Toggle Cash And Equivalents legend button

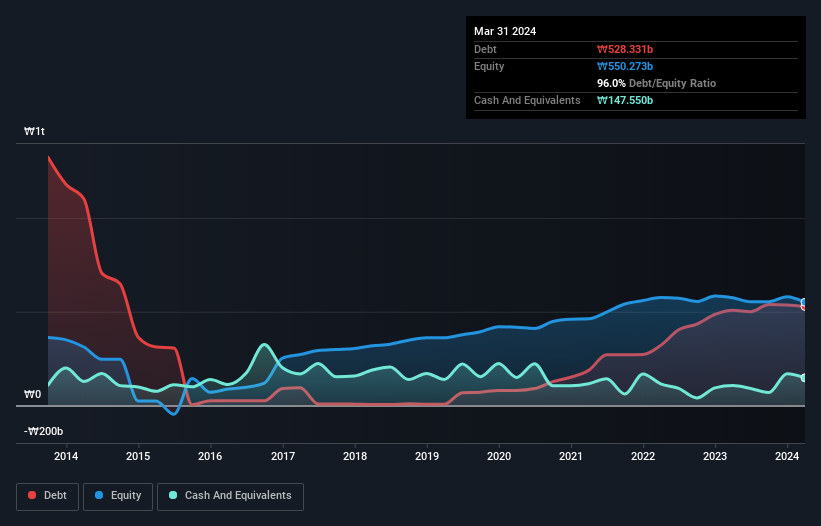(x=230, y=496)
